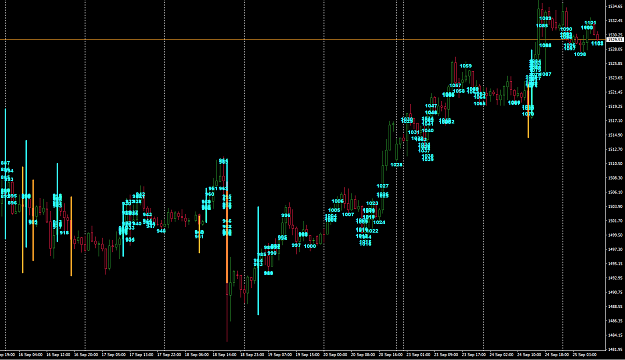Click the '16 Sep 04:00' time axis label
This screenshot has height=360, width=625.
(31, 354)
